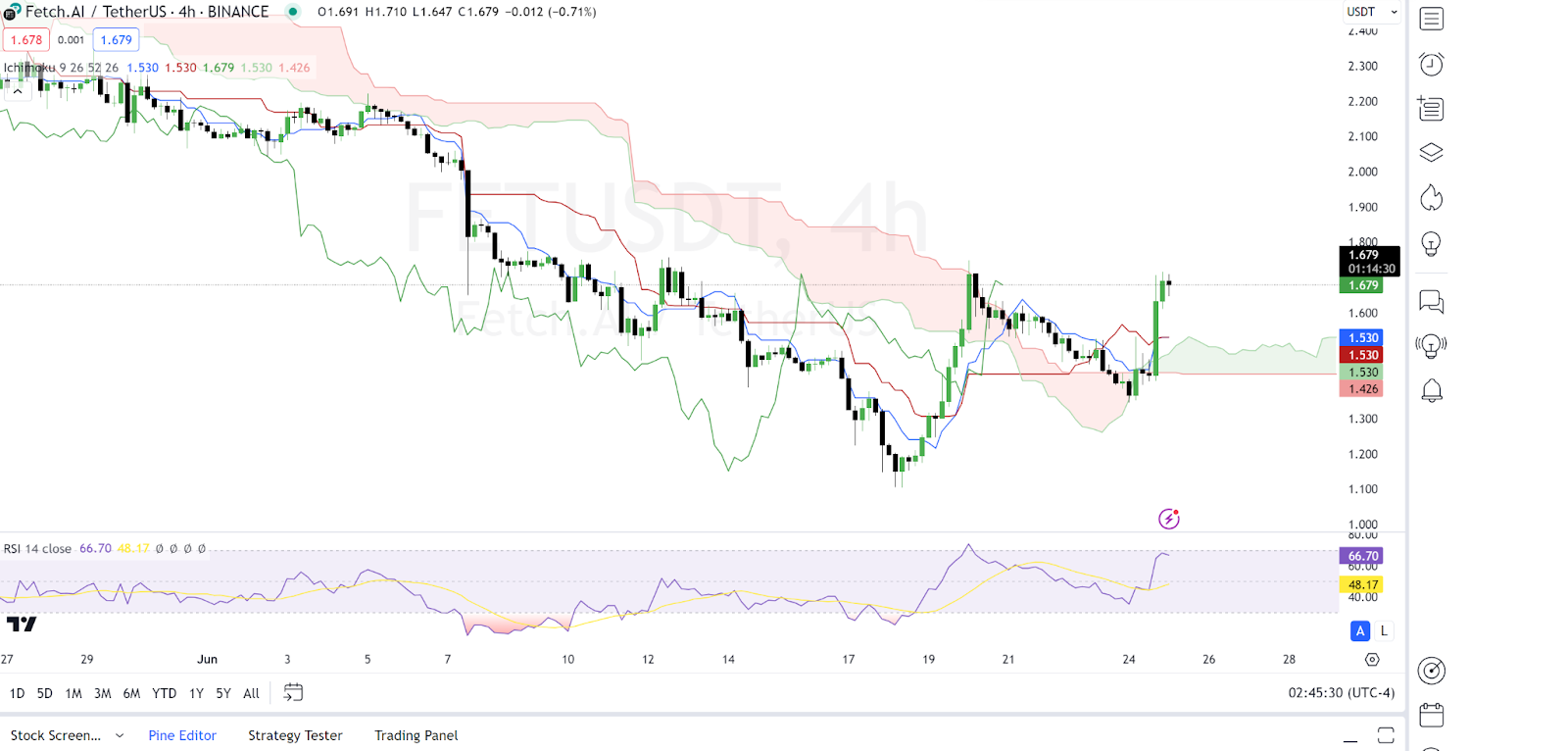Open chart settings gear on time axis
This screenshot has height=751, width=1568.
pos(1372,660)
